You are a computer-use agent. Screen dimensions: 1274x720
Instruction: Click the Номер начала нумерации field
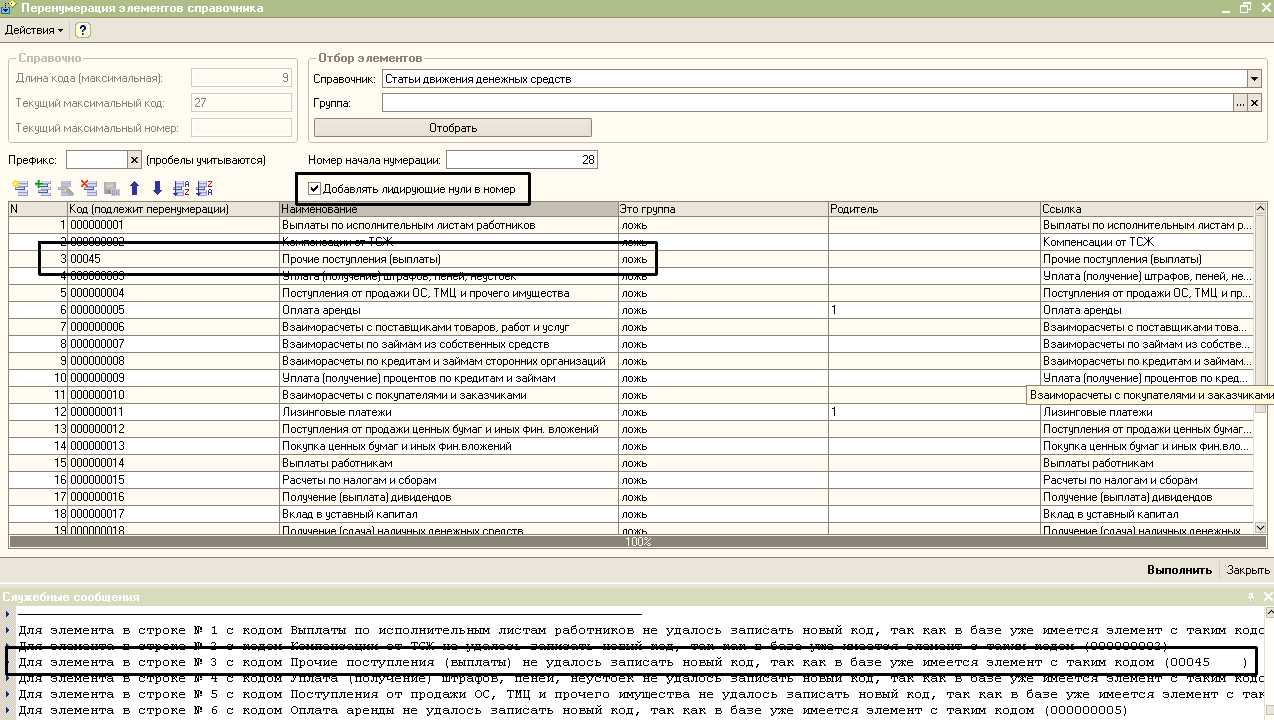(x=521, y=159)
